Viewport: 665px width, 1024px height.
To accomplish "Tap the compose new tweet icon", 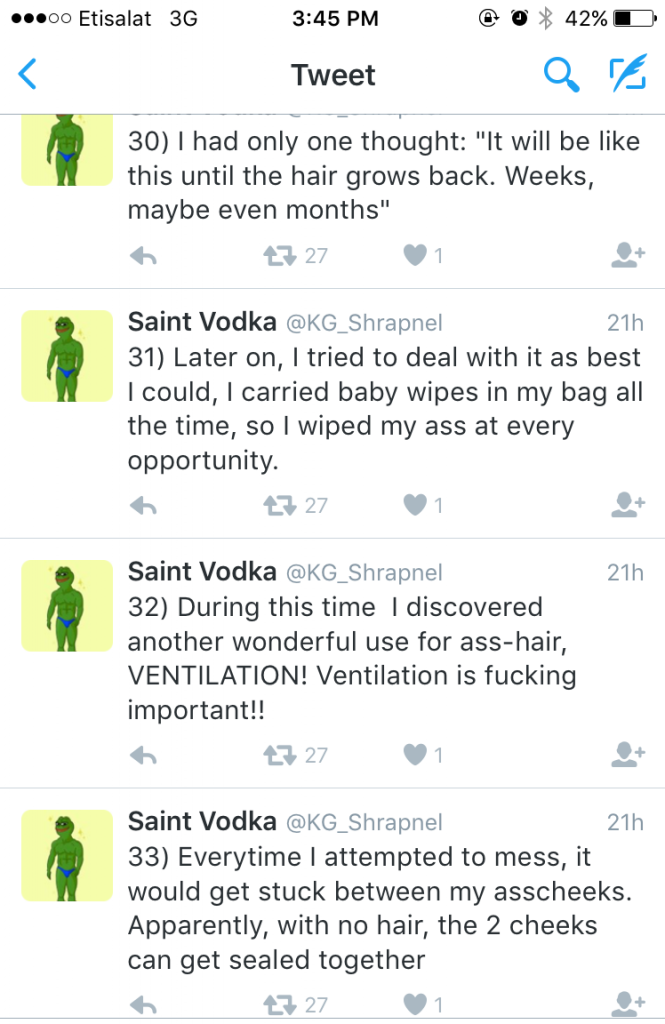I will click(628, 74).
